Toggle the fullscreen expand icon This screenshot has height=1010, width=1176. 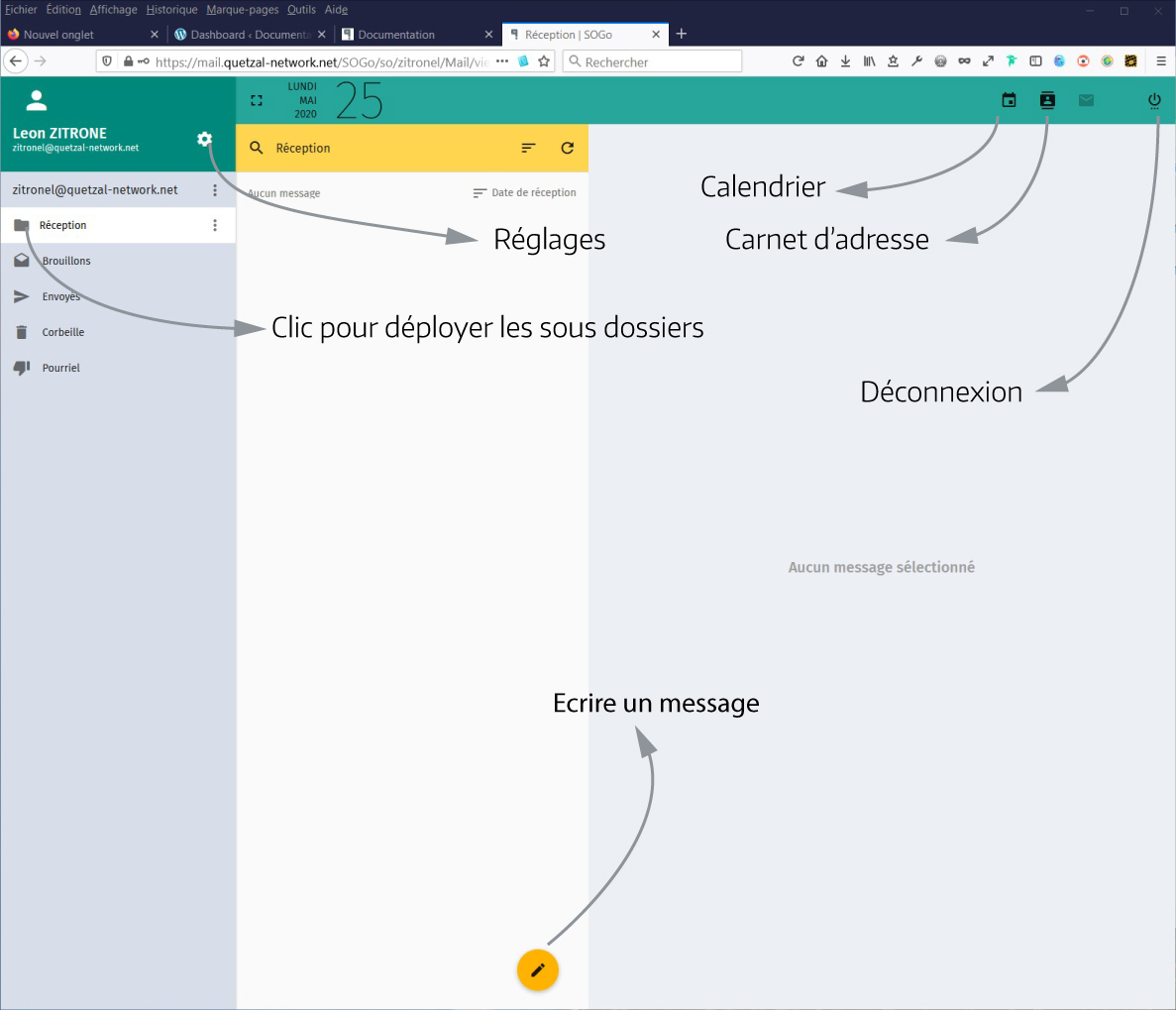coord(257,101)
